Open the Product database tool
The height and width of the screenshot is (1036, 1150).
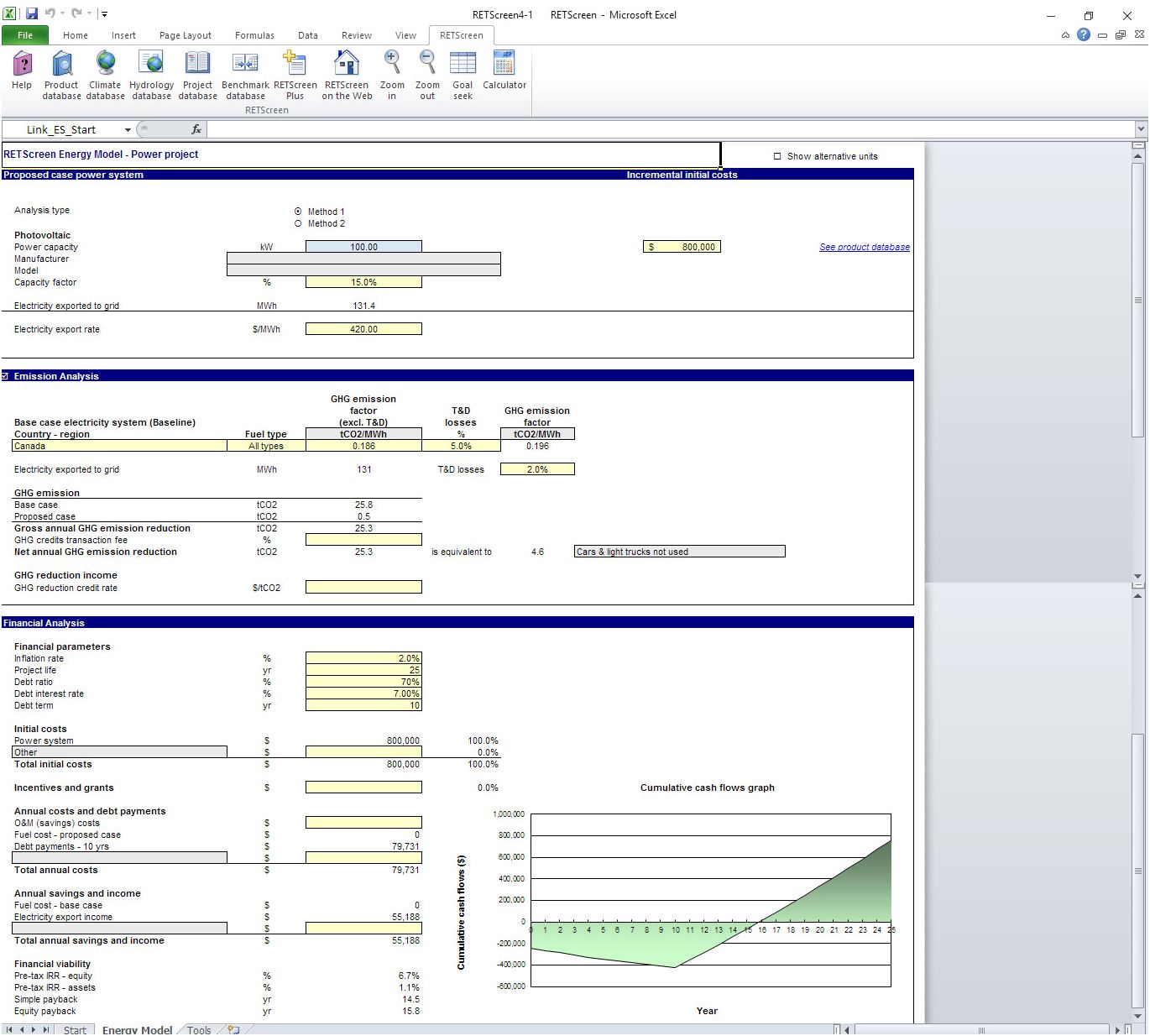click(61, 75)
